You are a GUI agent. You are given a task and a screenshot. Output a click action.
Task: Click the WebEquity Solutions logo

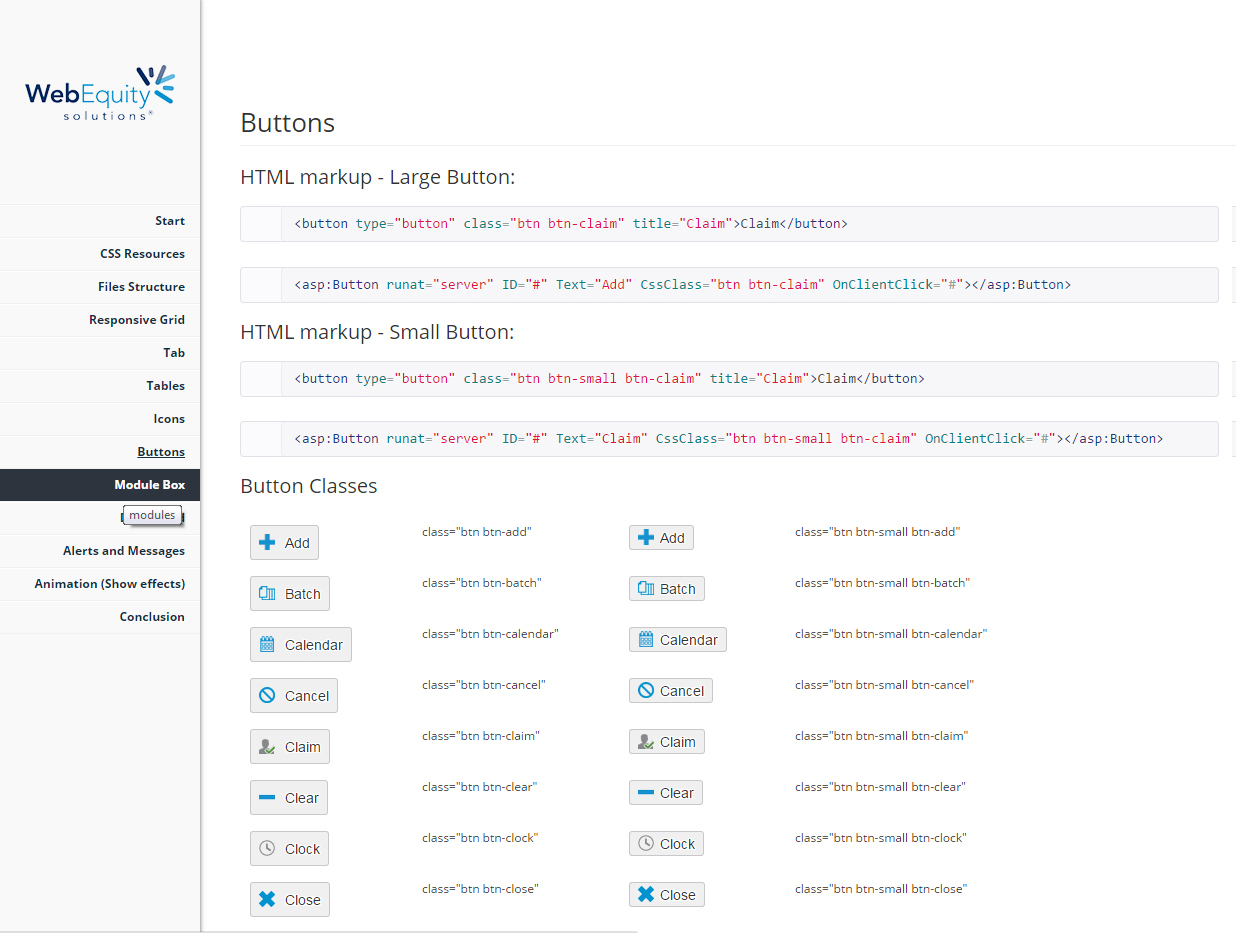click(x=100, y=94)
